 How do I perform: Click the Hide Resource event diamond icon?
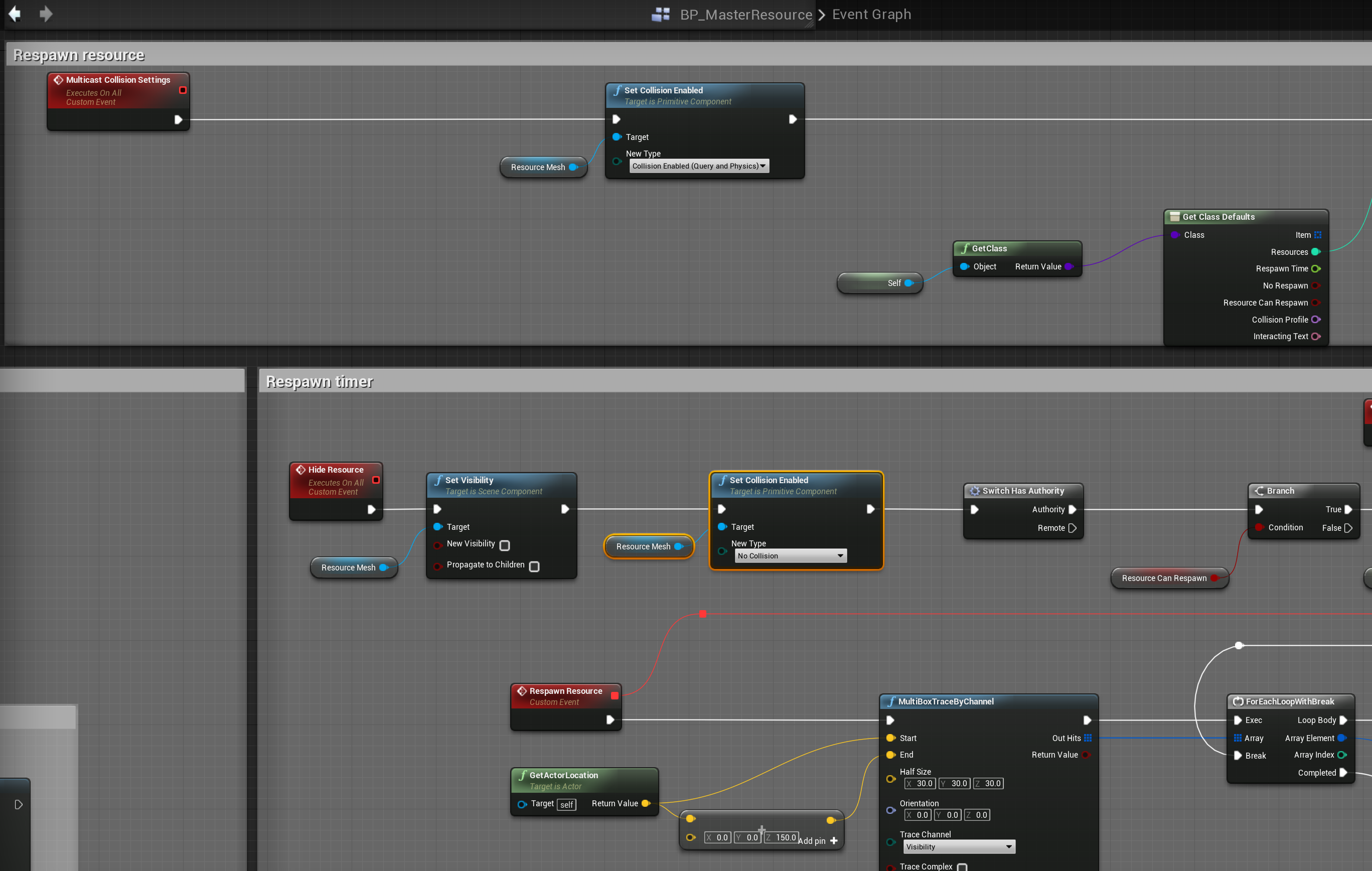coord(300,470)
